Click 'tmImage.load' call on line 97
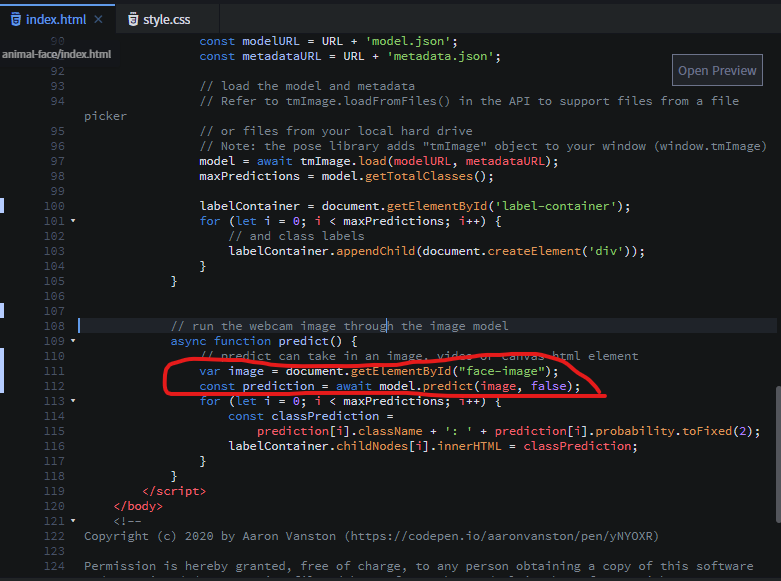Viewport: 781px width, 581px height. [x=343, y=161]
